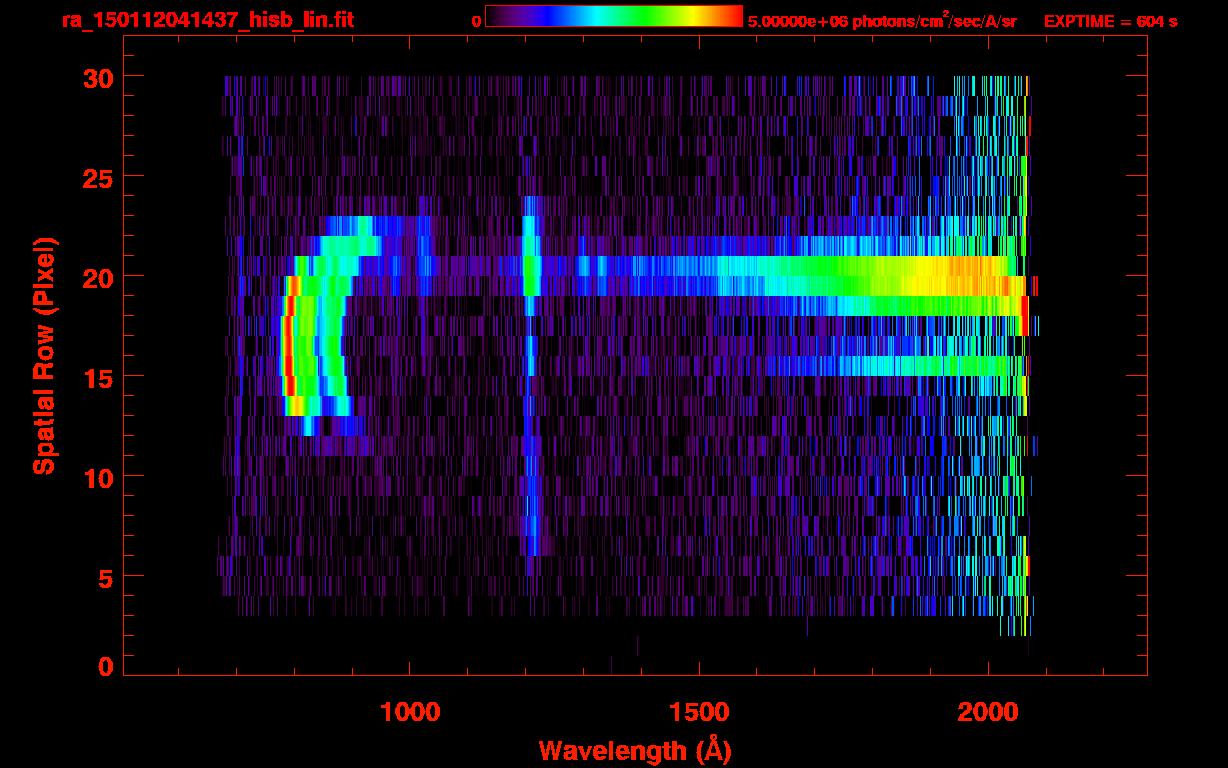Click the red end of the colorbar
This screenshot has height=768, width=1228.
click(734, 17)
